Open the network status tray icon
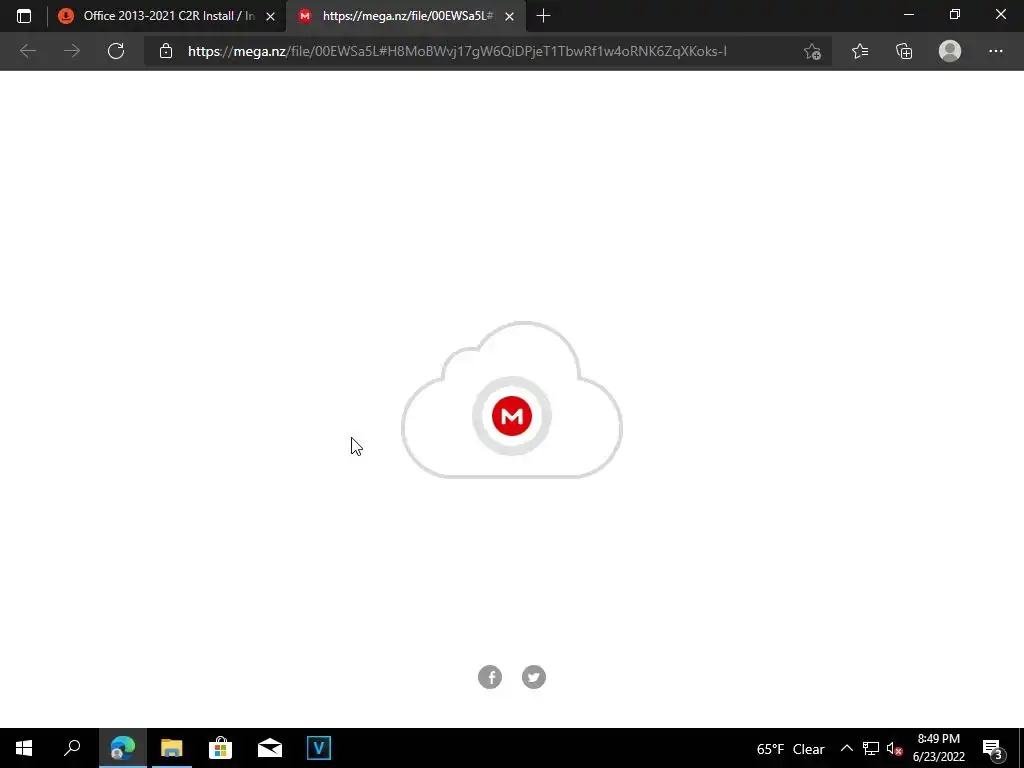The height and width of the screenshot is (768, 1024). click(x=871, y=748)
